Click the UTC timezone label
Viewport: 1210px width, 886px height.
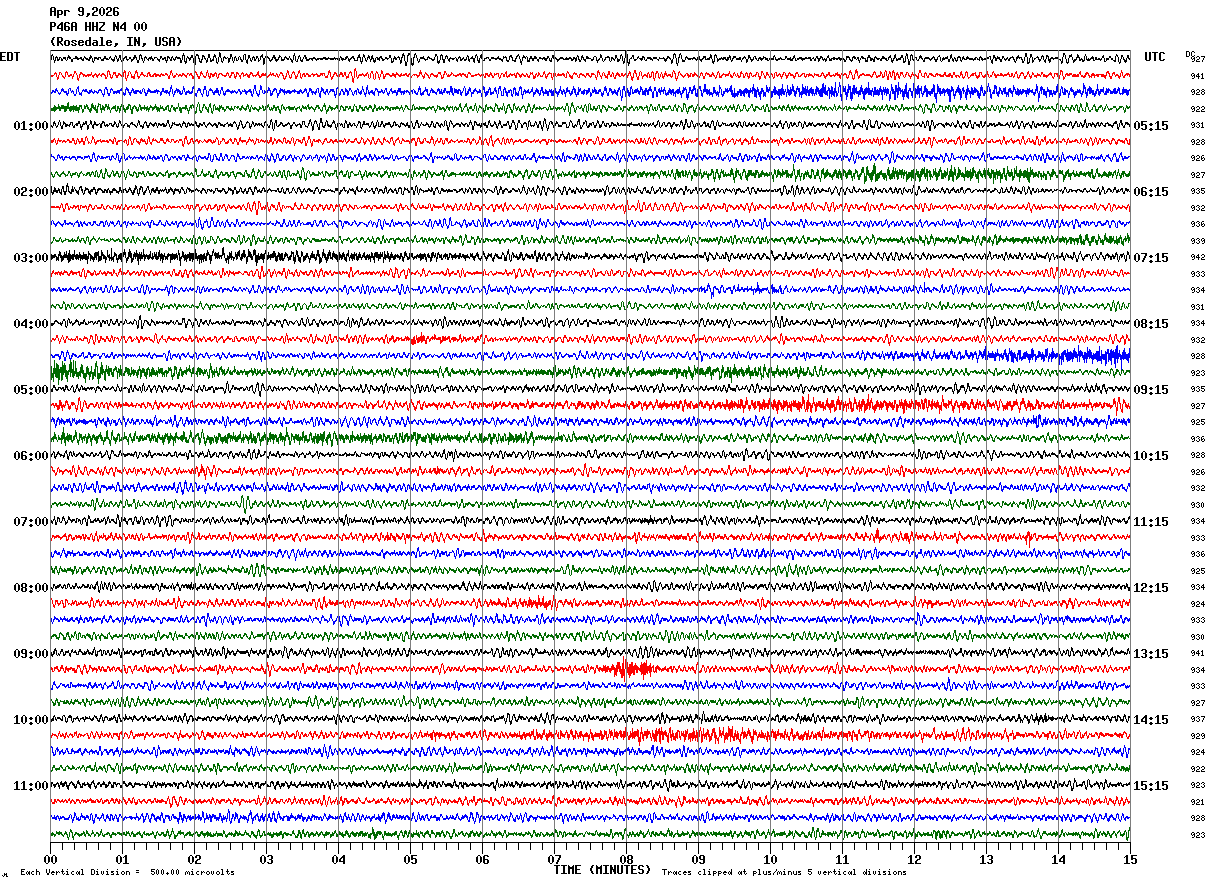tap(1155, 57)
